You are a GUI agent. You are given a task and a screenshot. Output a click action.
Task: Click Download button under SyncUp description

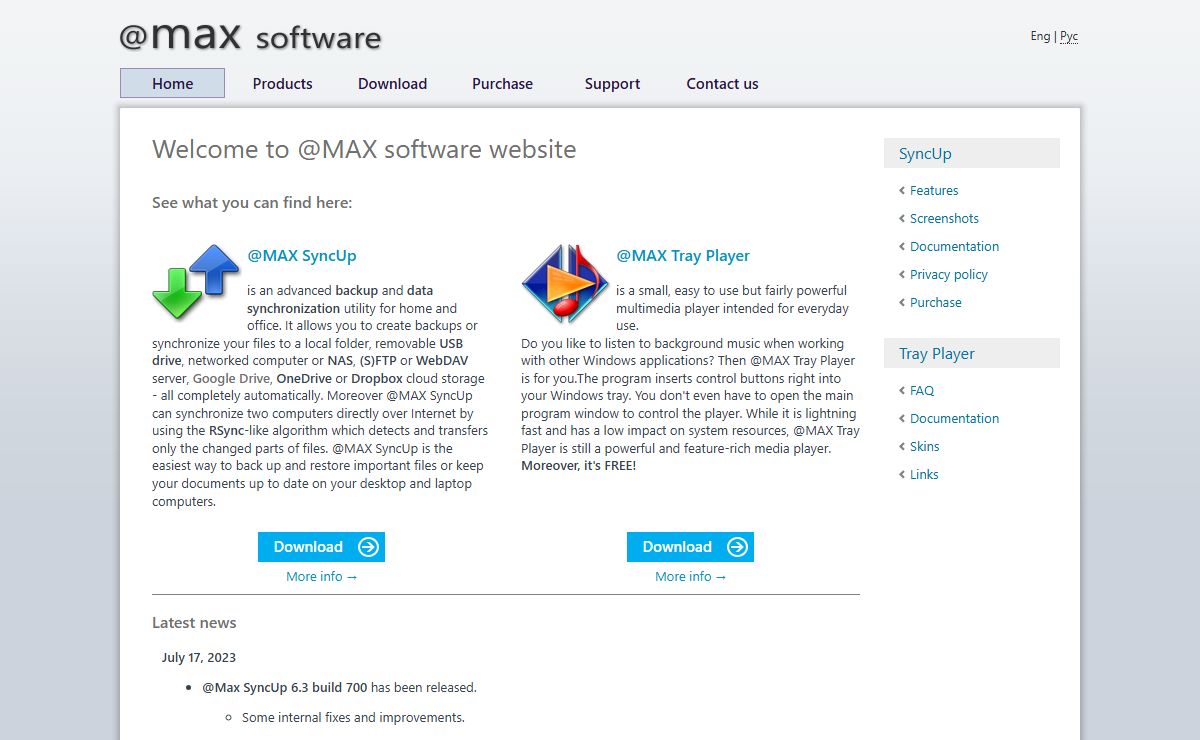321,547
